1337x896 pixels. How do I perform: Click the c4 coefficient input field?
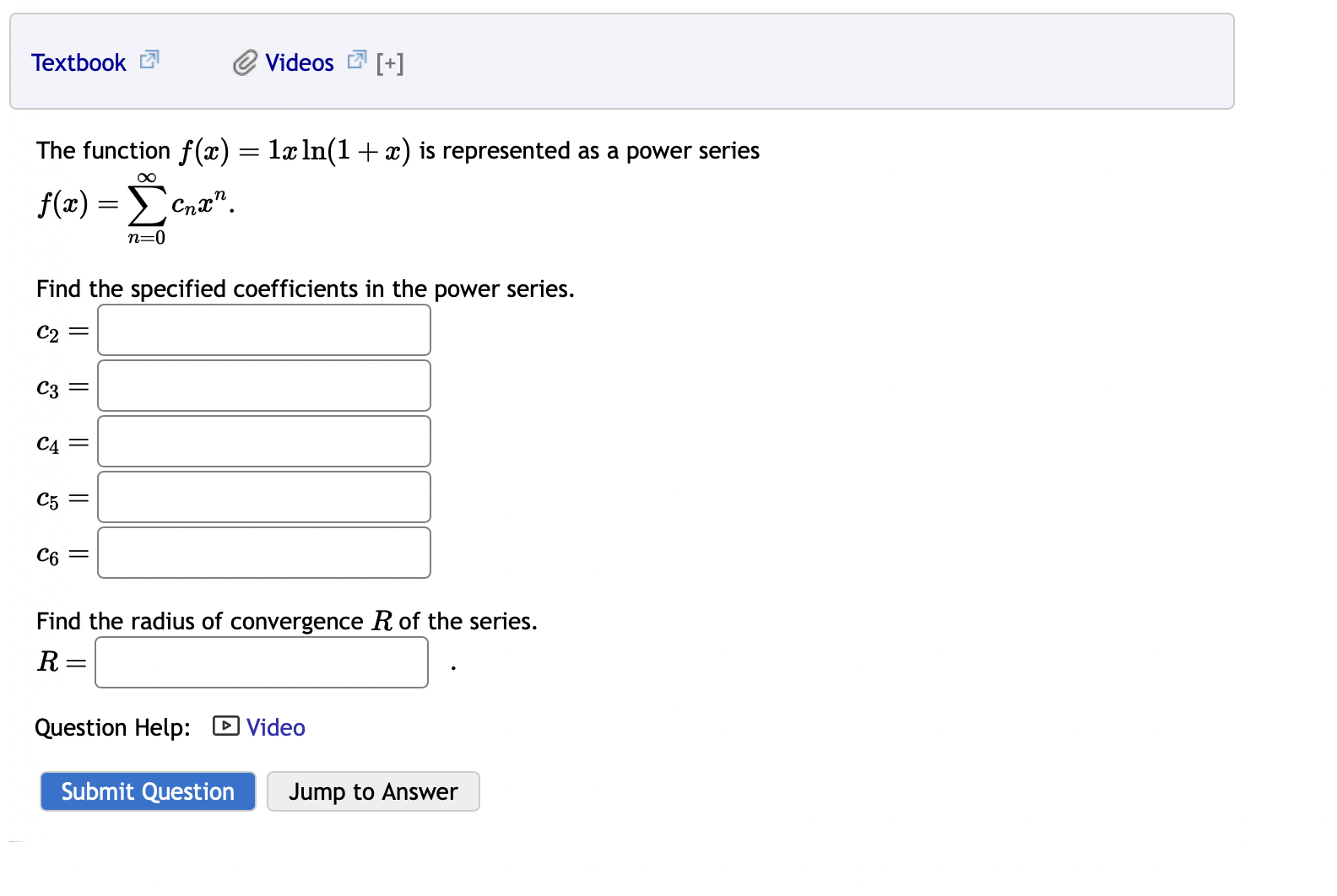[263, 440]
